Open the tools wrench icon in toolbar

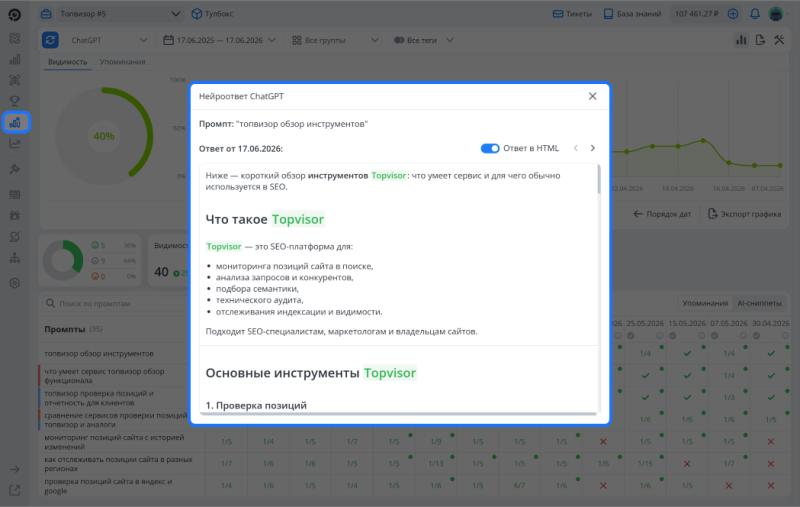point(779,40)
